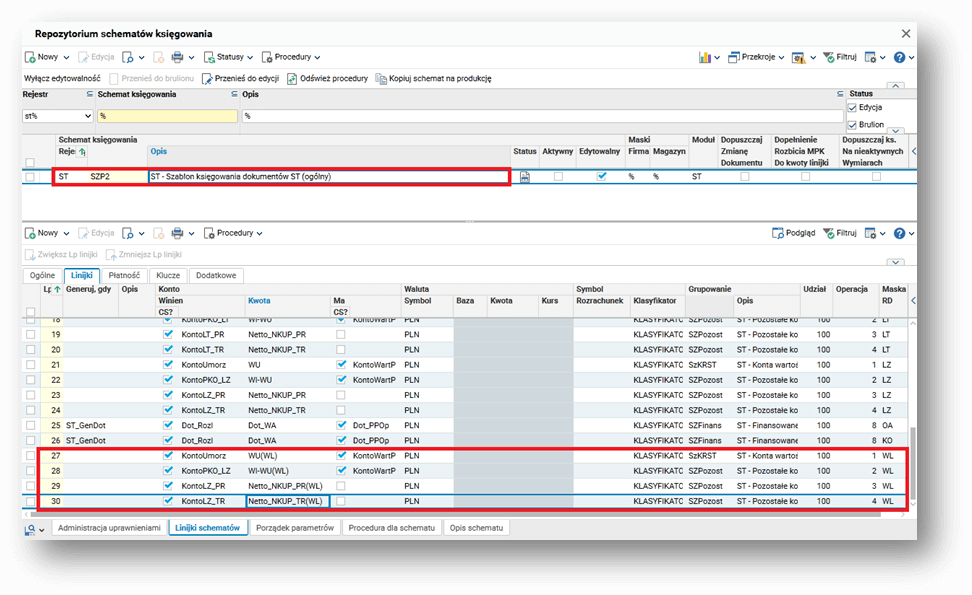Open the Statusy dropdown menu
This screenshot has height=595, width=972.
229,58
